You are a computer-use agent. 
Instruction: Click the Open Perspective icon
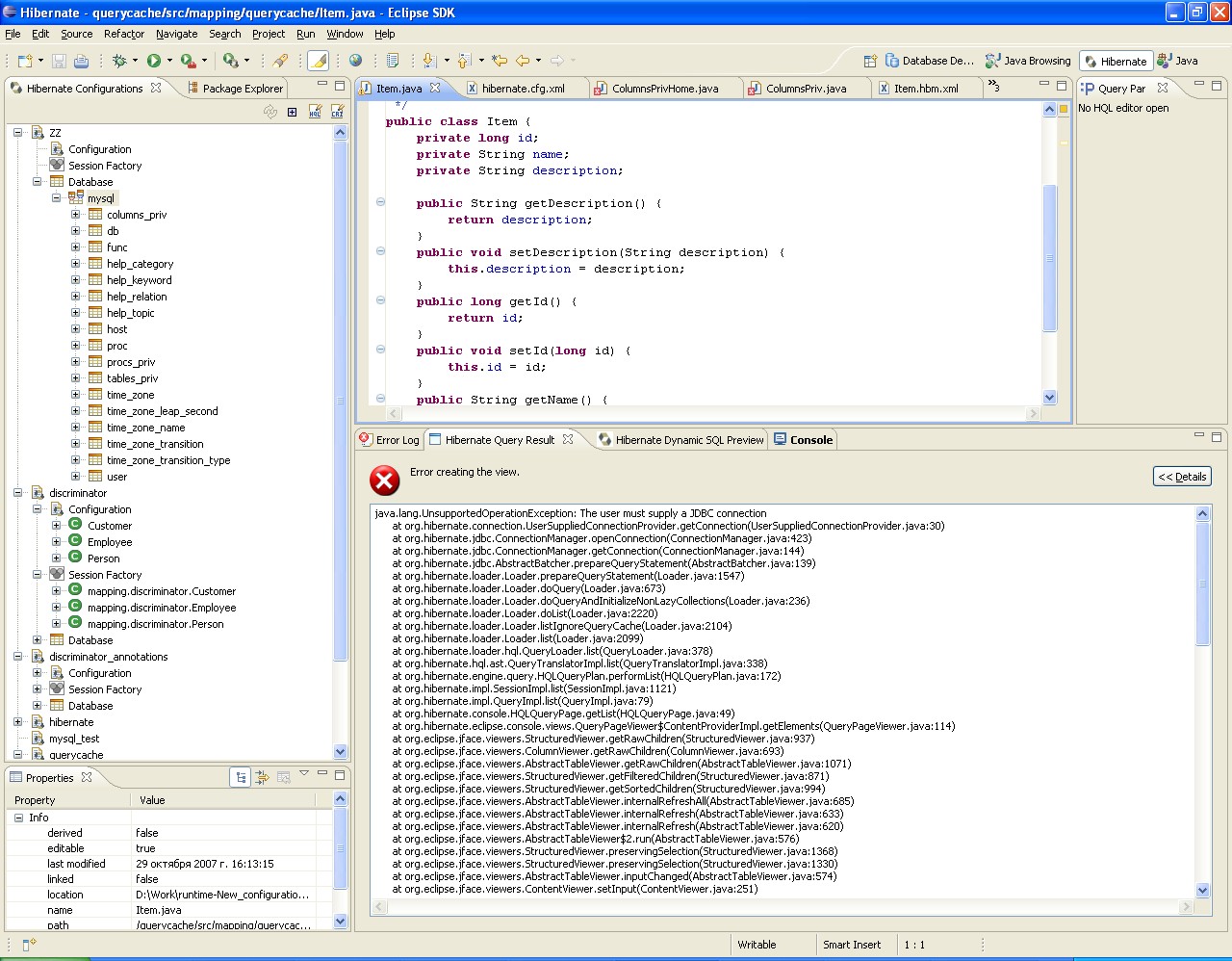coord(870,61)
